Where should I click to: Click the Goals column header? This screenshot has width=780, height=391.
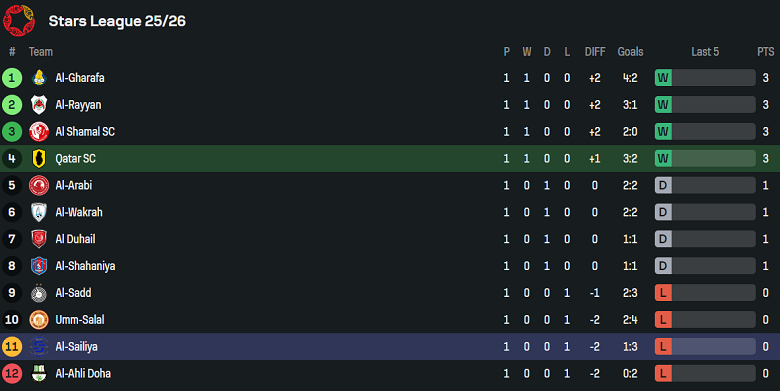[x=630, y=52]
